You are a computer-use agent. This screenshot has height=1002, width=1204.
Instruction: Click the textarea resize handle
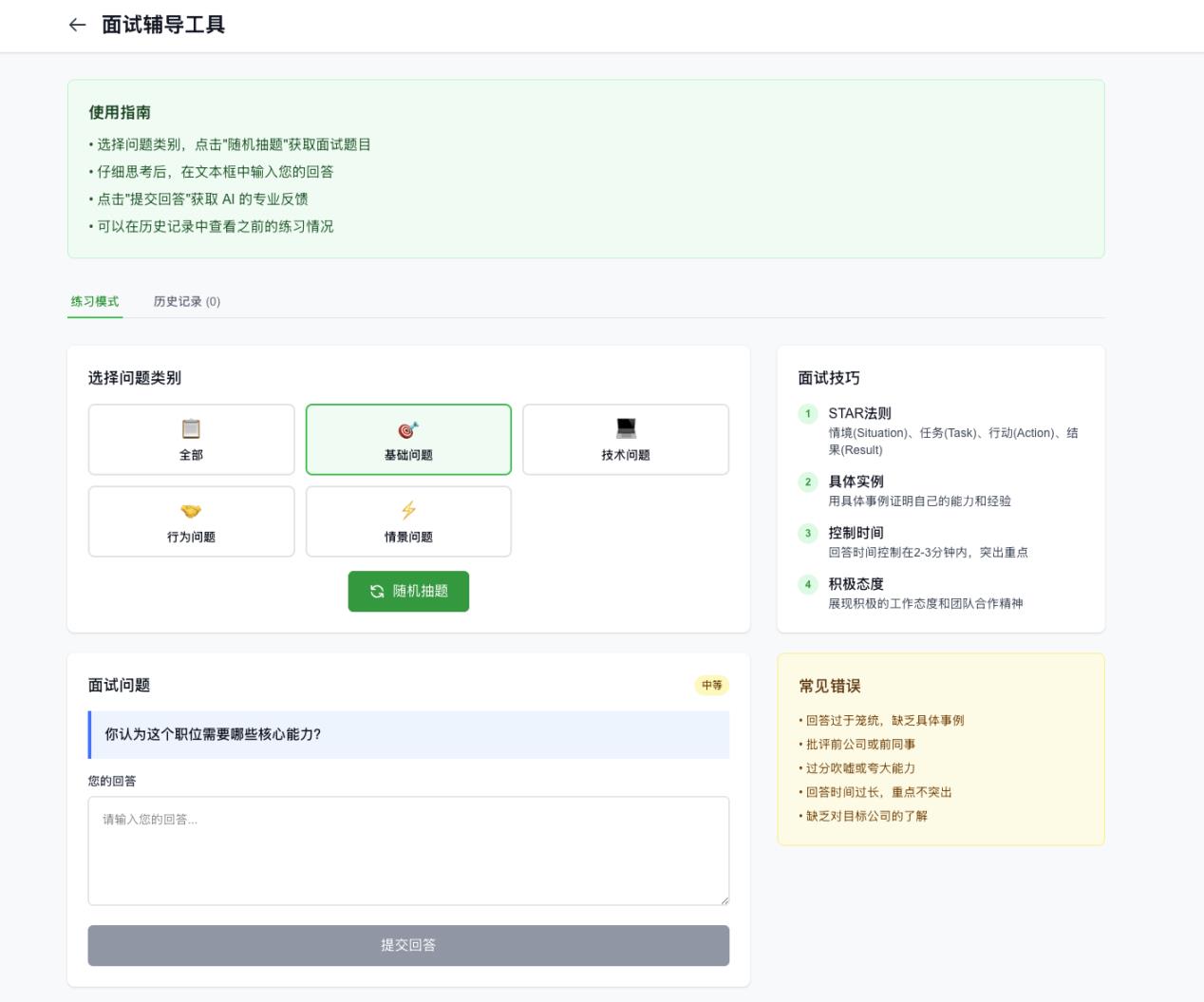point(724,899)
